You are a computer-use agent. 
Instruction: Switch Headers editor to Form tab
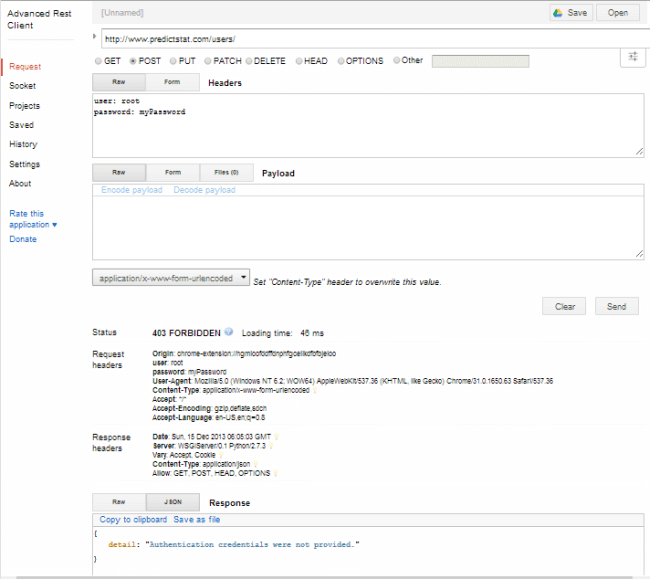[172, 82]
